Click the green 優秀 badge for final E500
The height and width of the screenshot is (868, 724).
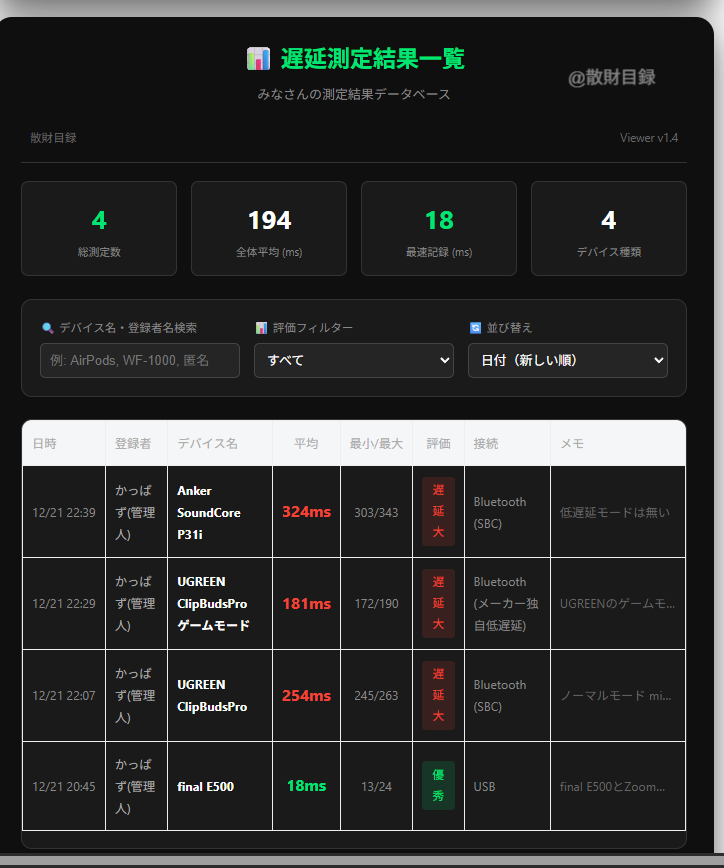tap(438, 786)
